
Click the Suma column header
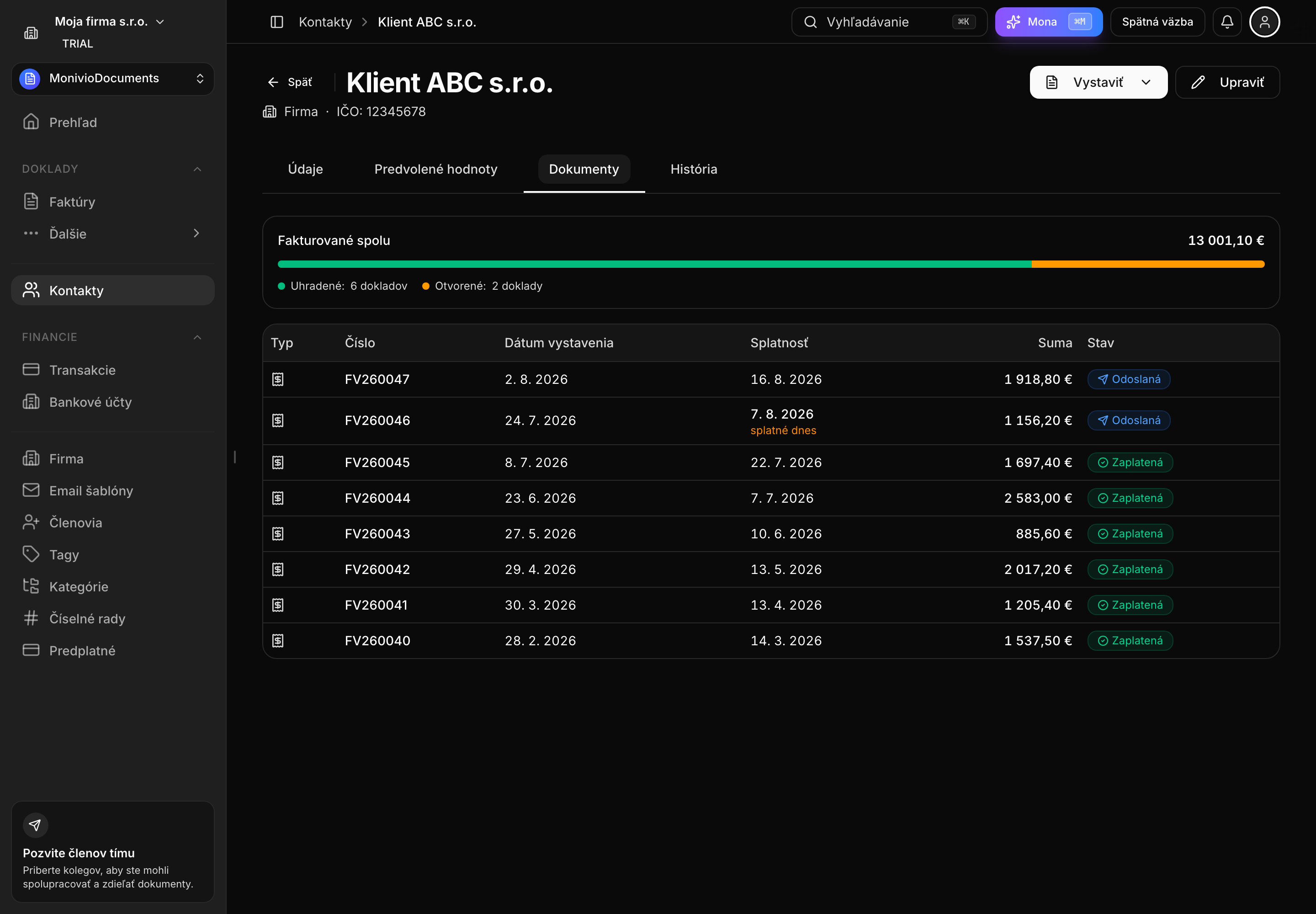tap(1055, 343)
